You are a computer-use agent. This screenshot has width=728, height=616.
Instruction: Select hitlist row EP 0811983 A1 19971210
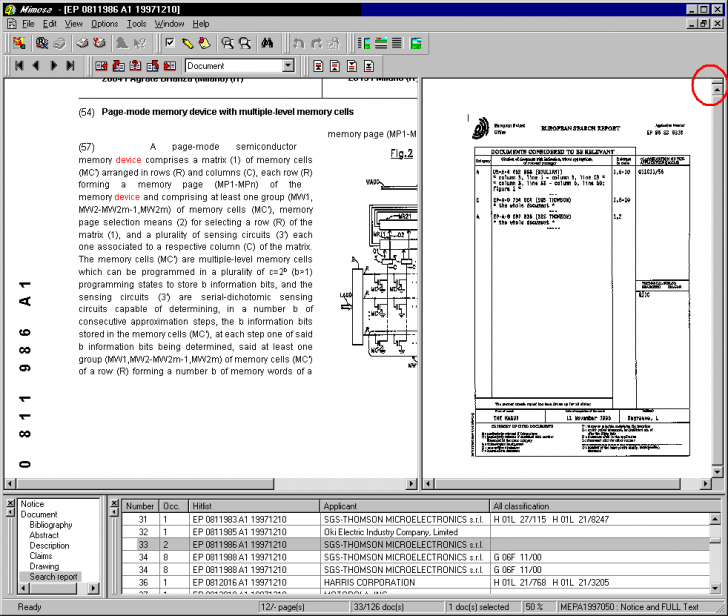pyautogui.click(x=416, y=519)
